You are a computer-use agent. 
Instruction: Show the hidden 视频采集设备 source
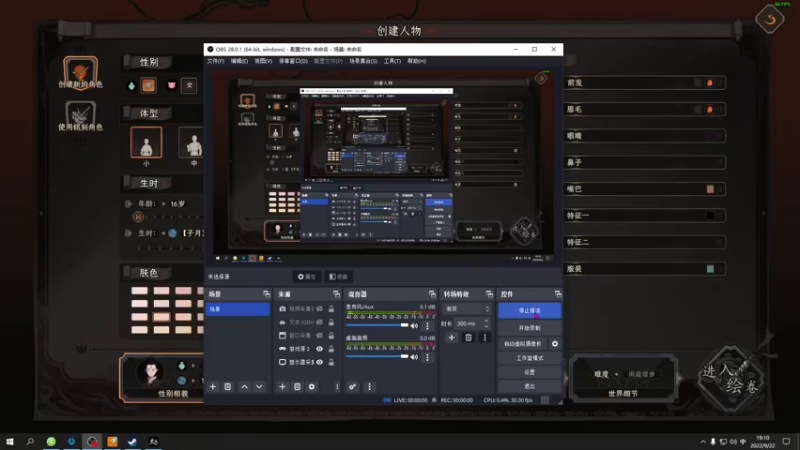[319, 309]
